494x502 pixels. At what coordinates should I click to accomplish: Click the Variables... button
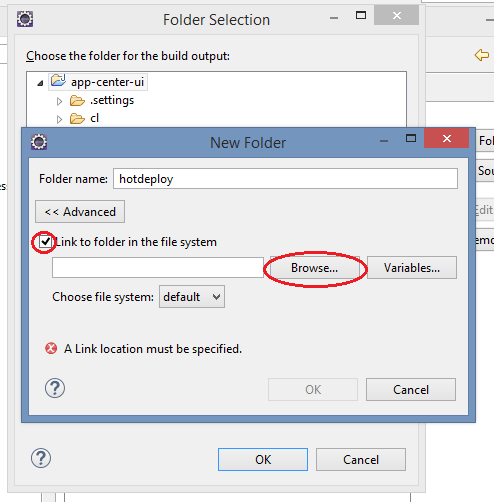click(412, 268)
